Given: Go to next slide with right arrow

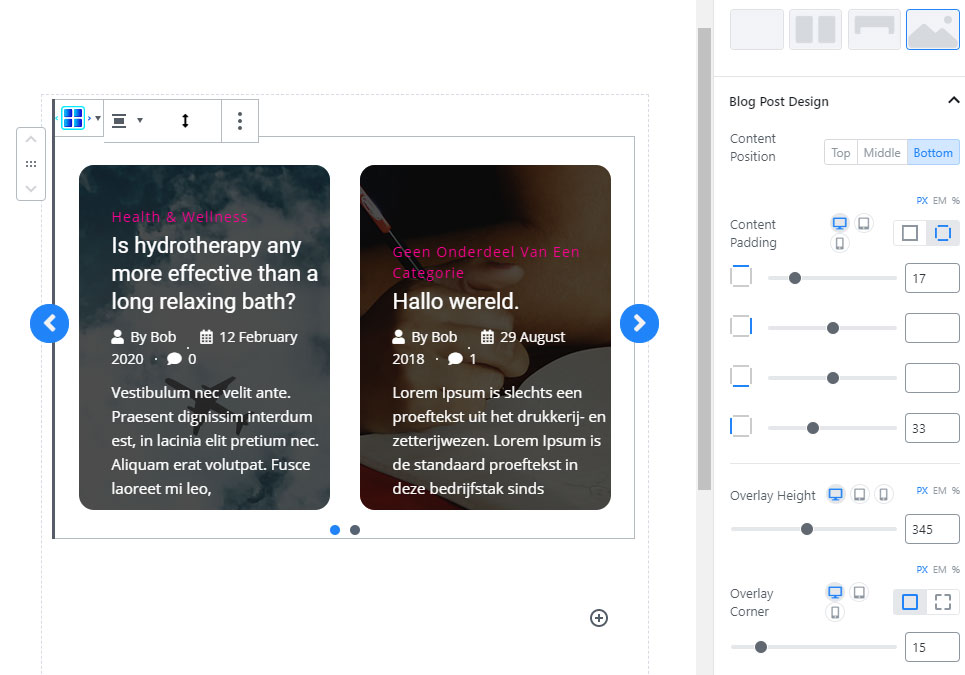Looking at the screenshot, I should point(639,323).
